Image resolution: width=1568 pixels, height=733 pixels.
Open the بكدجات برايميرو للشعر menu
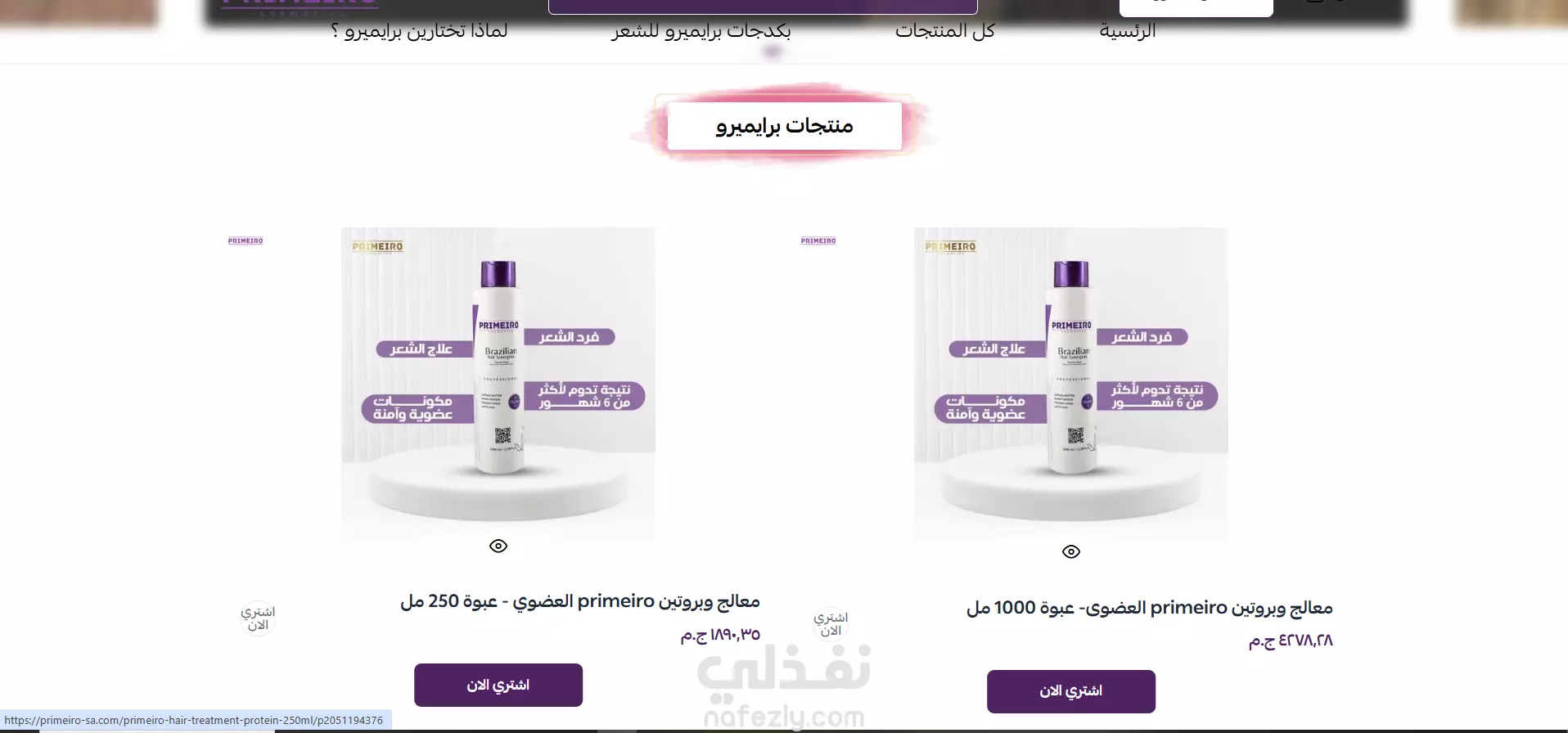[x=701, y=31]
